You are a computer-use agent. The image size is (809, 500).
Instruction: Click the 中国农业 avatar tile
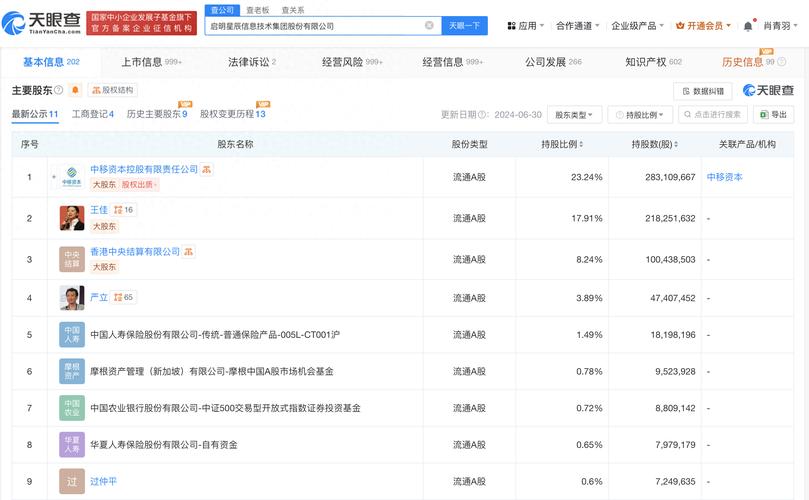tap(72, 408)
